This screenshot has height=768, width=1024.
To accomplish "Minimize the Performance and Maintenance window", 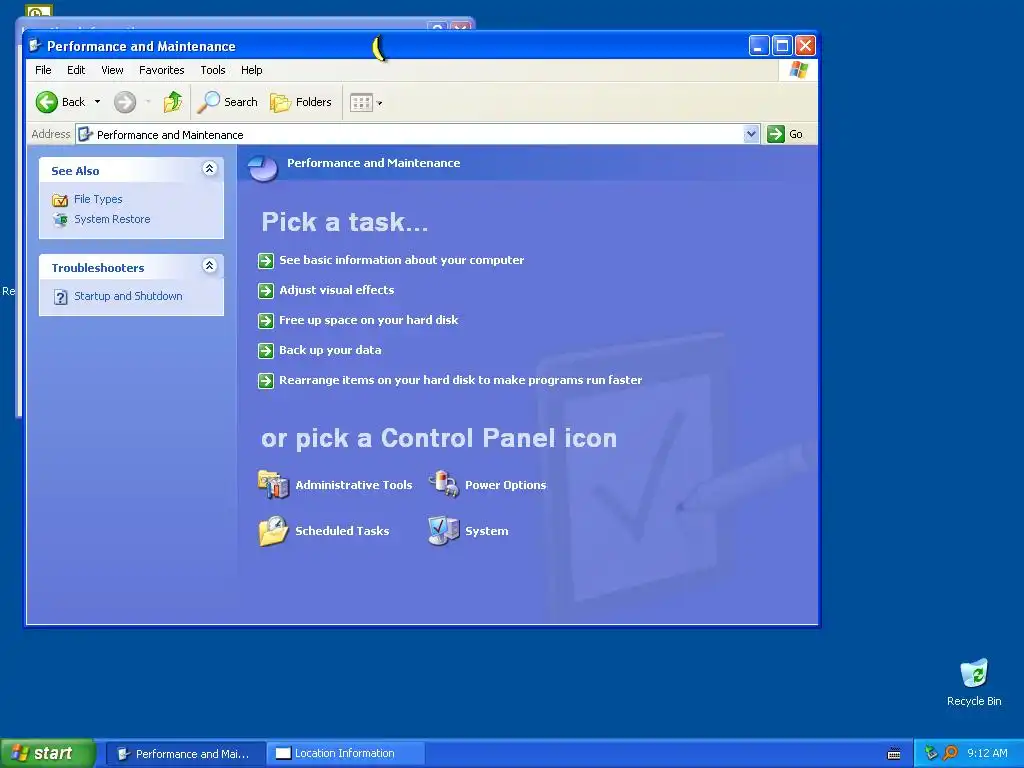I will (x=758, y=46).
